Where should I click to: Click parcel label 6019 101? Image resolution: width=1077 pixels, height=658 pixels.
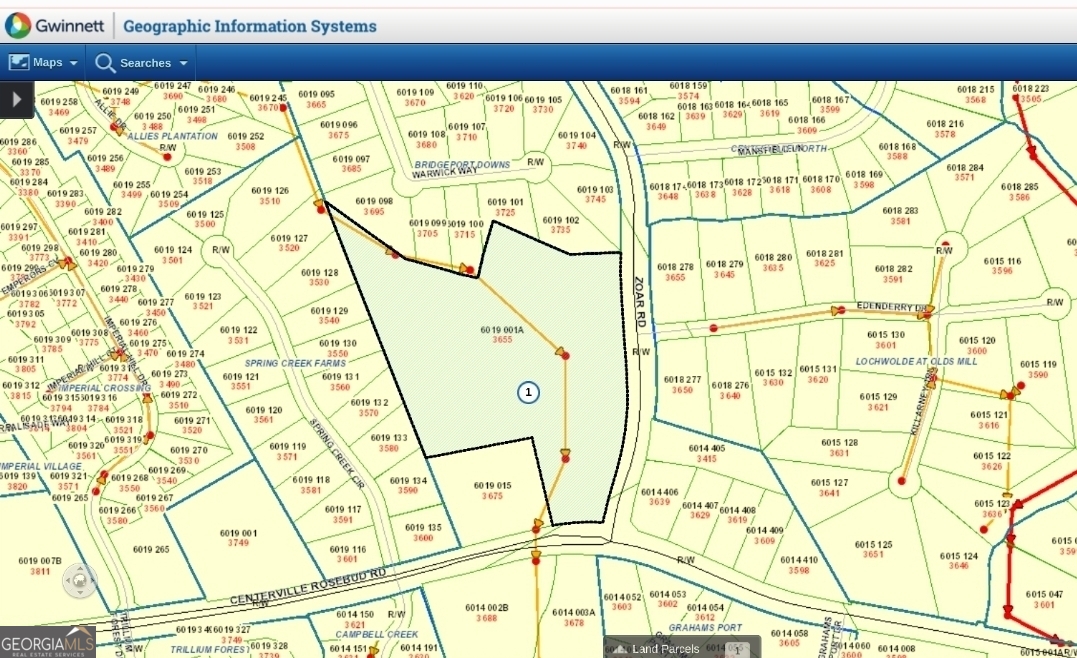[506, 202]
